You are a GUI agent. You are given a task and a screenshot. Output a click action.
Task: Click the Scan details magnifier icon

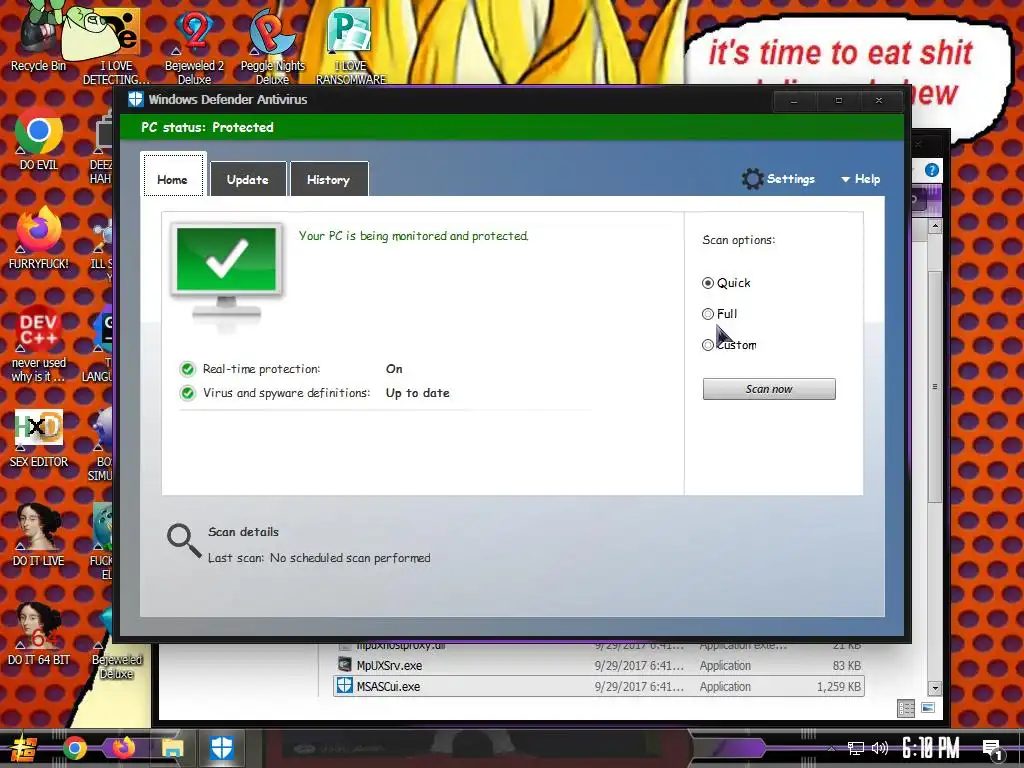(x=184, y=541)
